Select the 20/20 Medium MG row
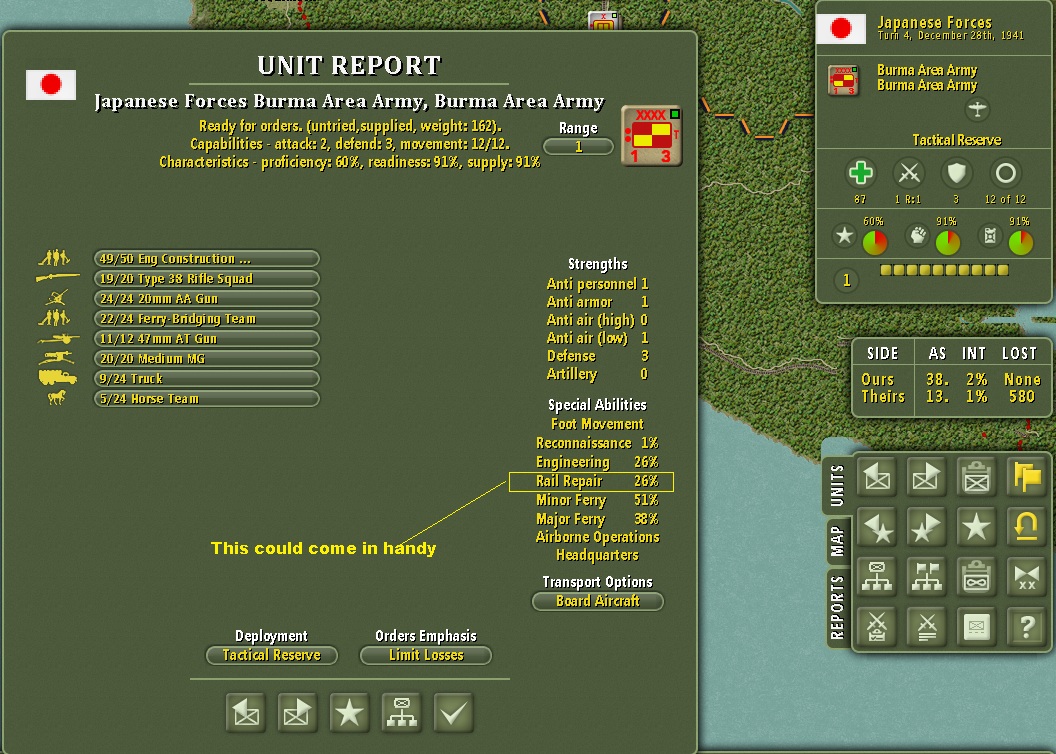 tap(206, 358)
